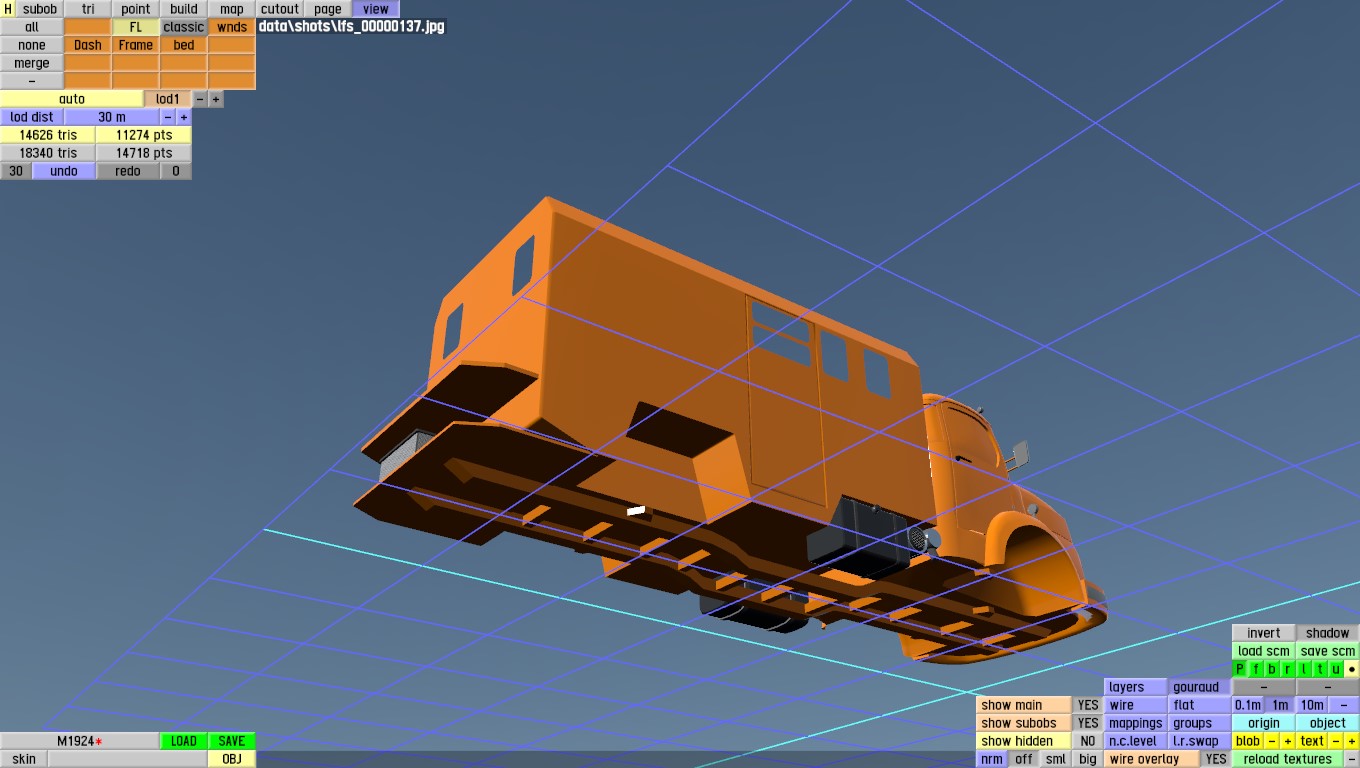Screen dimensions: 1360x768
Task: Select the r right view button
Action: pos(1288,669)
